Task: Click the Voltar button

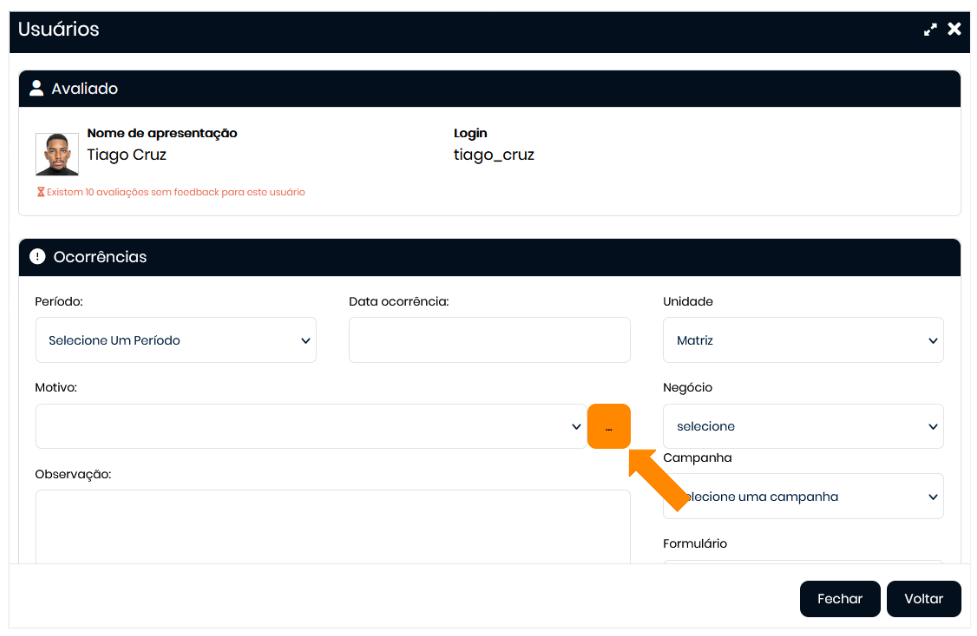Action: tap(923, 599)
